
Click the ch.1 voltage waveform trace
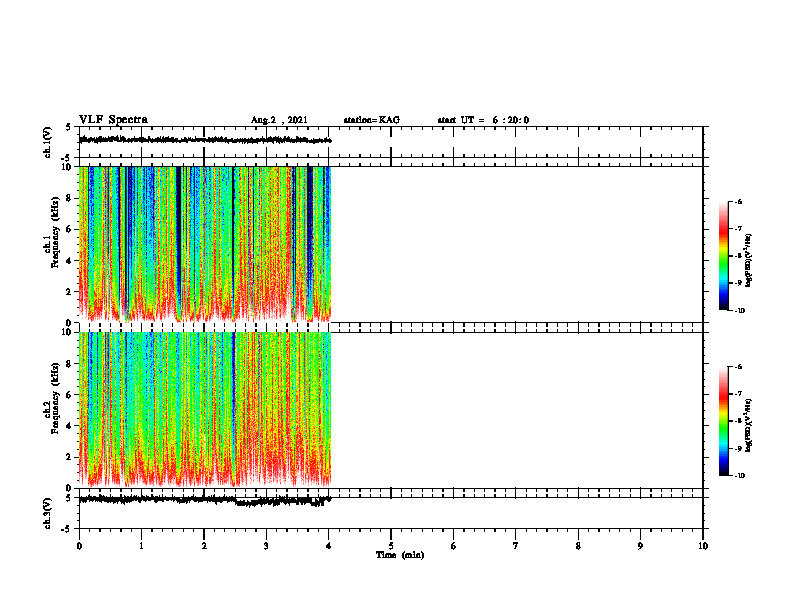click(205, 139)
